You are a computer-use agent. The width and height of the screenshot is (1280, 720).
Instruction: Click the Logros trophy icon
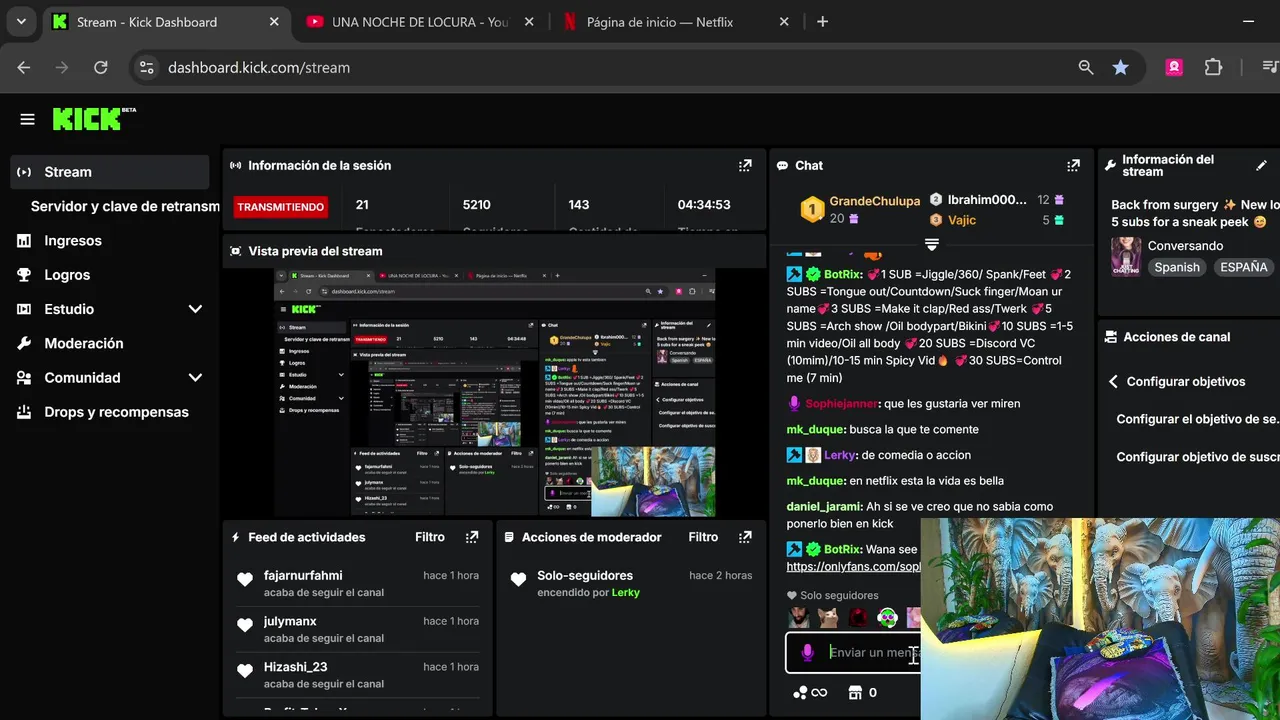pos(24,275)
